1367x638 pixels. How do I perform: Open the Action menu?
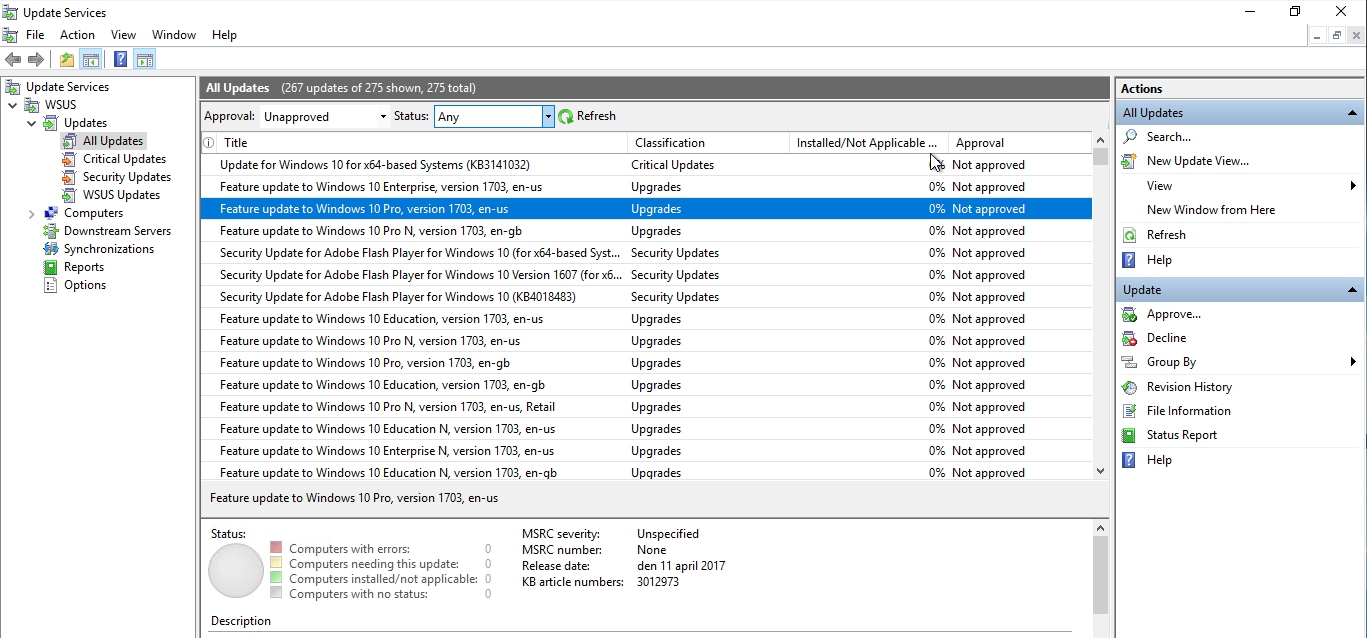click(77, 35)
